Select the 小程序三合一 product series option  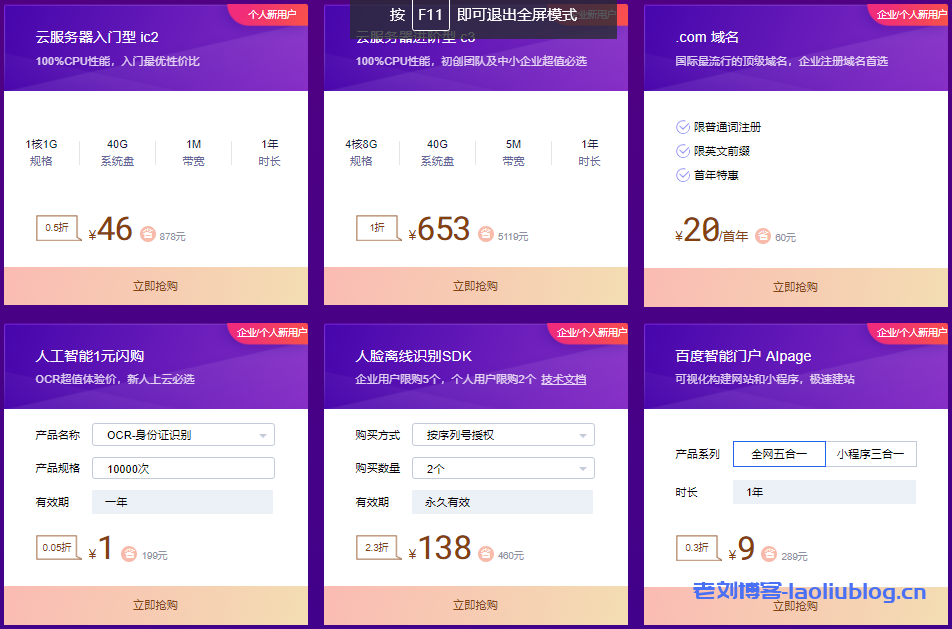(871, 453)
